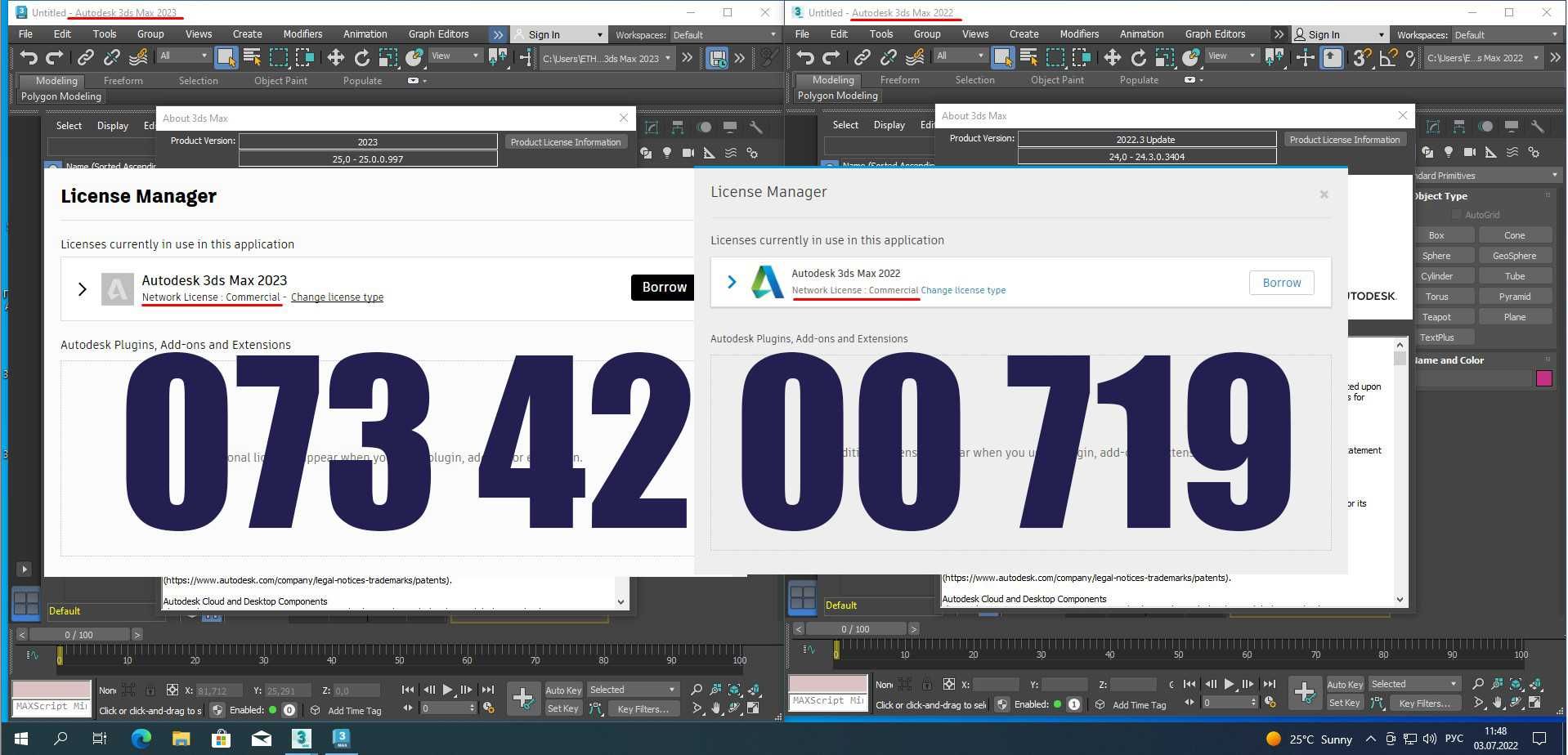Toggle 3D Snaps in 3ds Max 2022
This screenshot has width=1568, height=755.
tap(1361, 57)
